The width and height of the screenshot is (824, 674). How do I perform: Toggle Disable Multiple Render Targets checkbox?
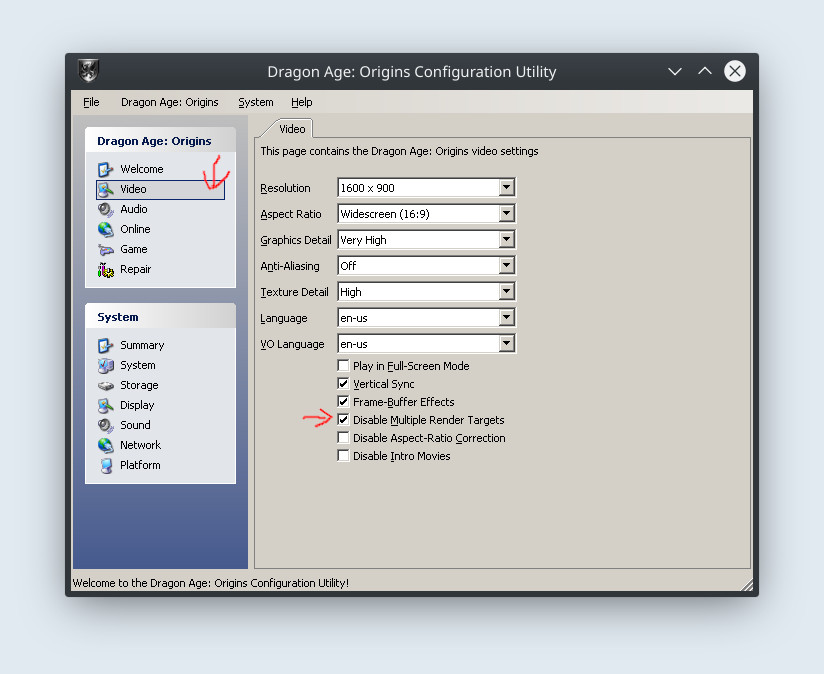[x=343, y=420]
